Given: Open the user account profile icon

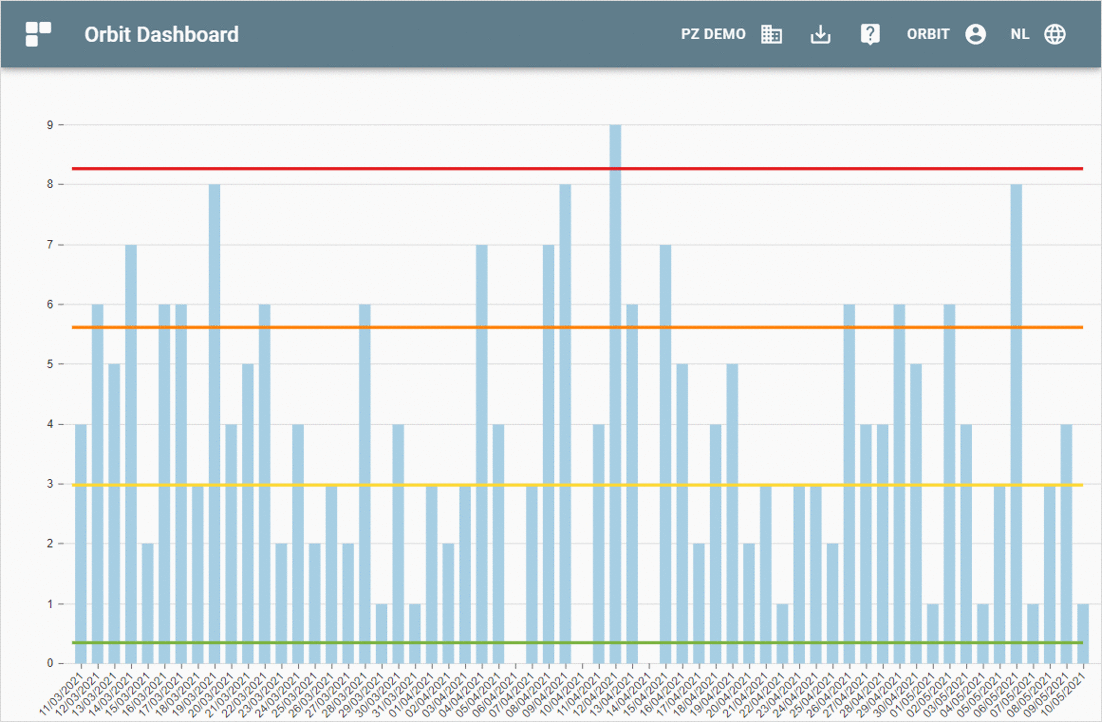Looking at the screenshot, I should (975, 33).
